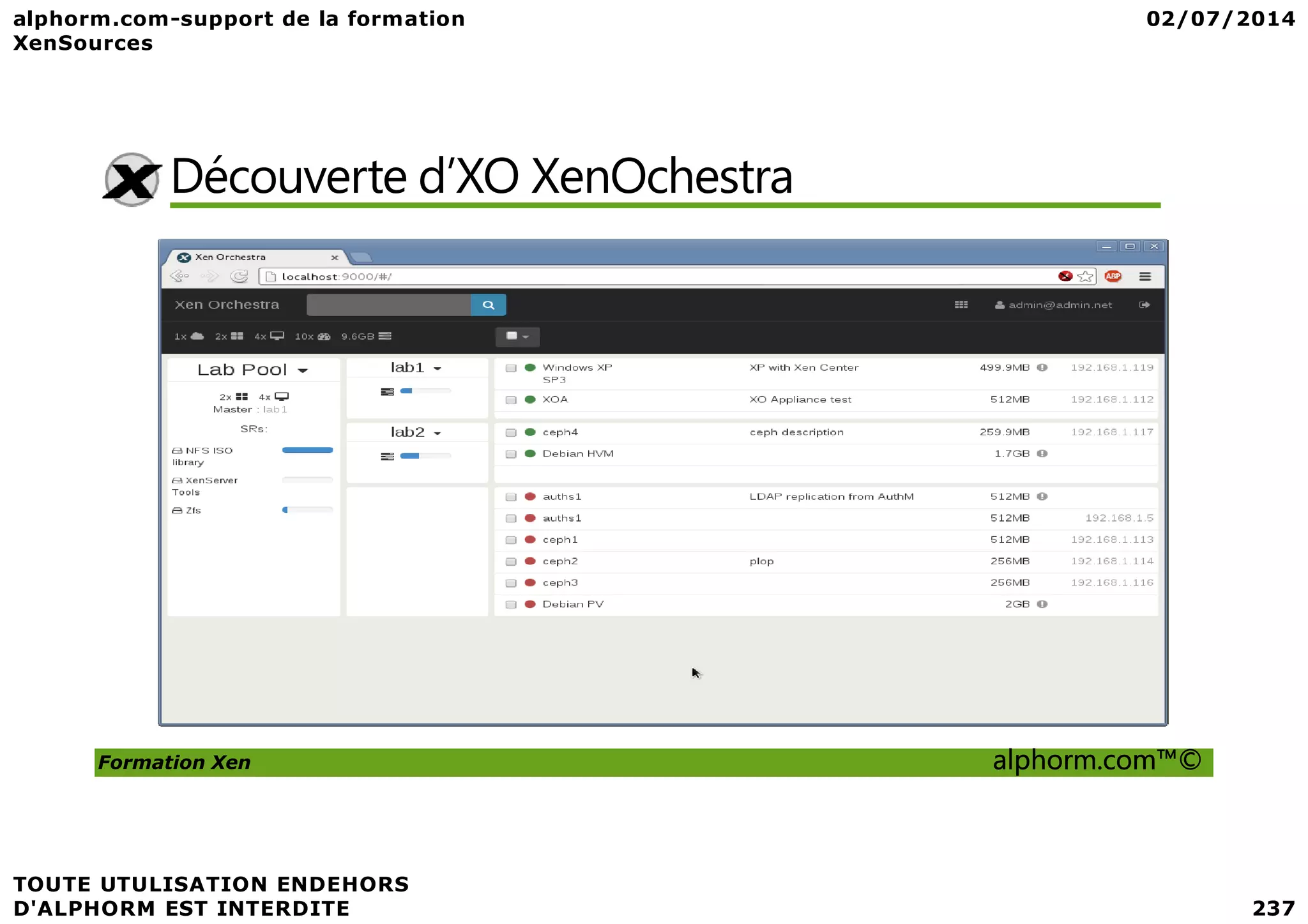The width and height of the screenshot is (1308, 924).
Task: Click IP 192.168.1.119
Action: click(x=1112, y=368)
